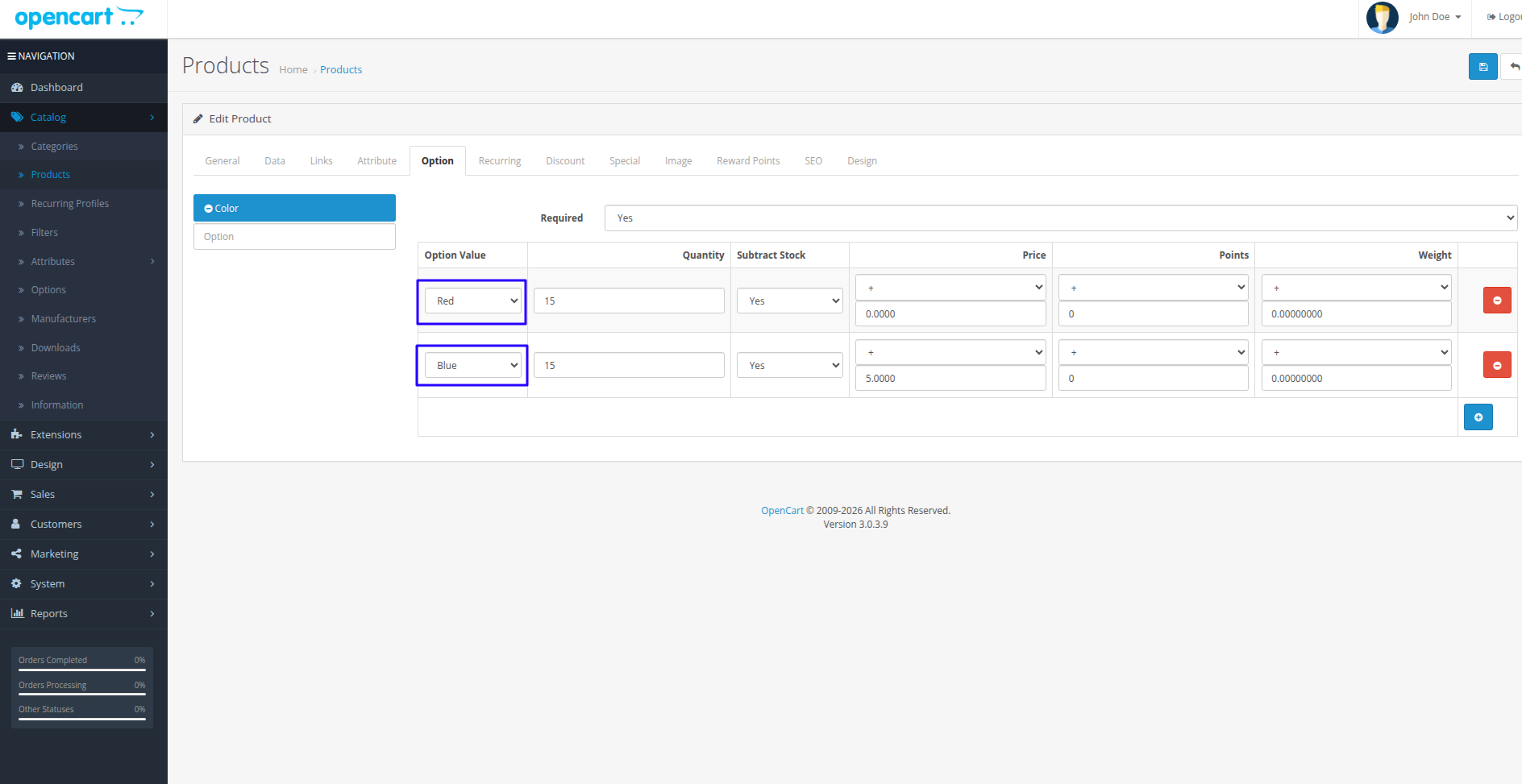Switch to the Links tab
The image size is (1522, 784).
pos(321,161)
